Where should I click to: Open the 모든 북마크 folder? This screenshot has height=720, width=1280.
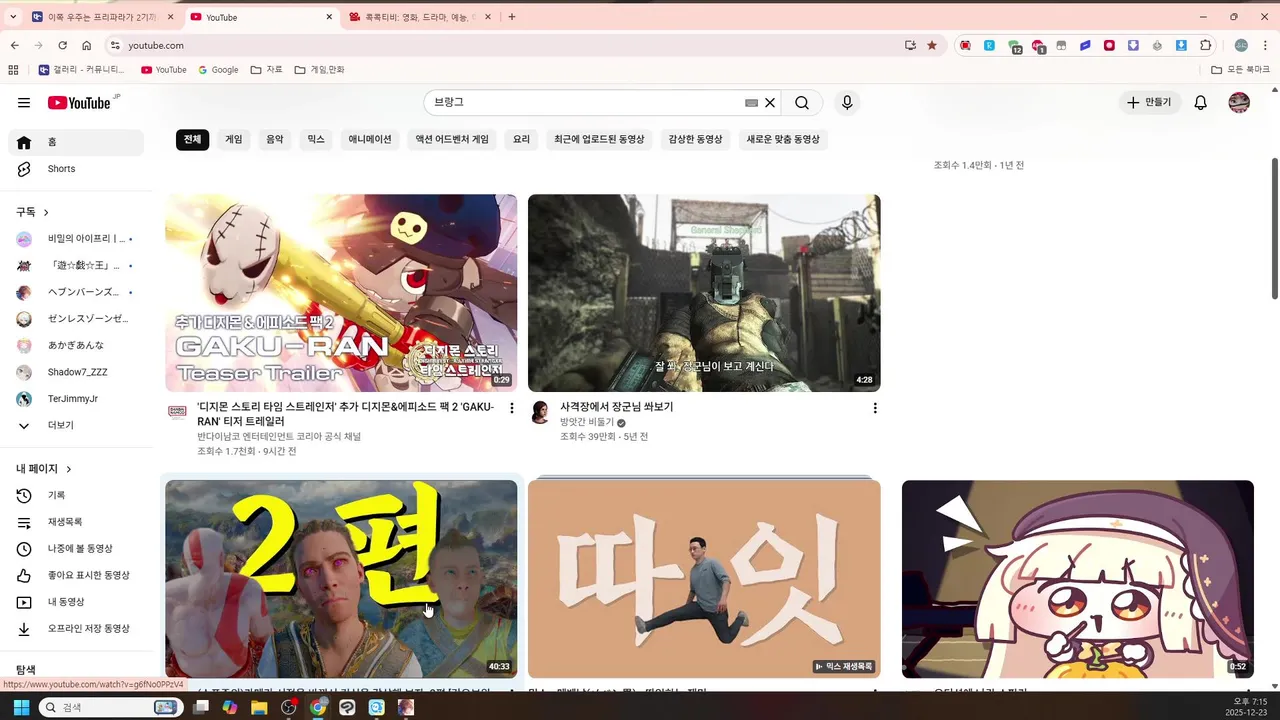point(1240,70)
